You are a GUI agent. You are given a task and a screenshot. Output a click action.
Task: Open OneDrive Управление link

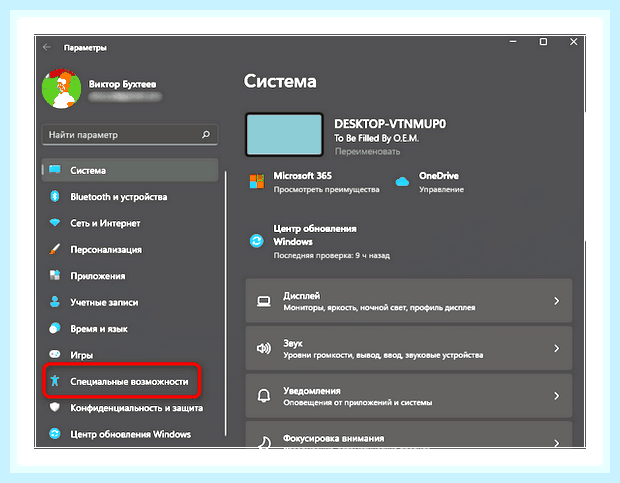(441, 190)
